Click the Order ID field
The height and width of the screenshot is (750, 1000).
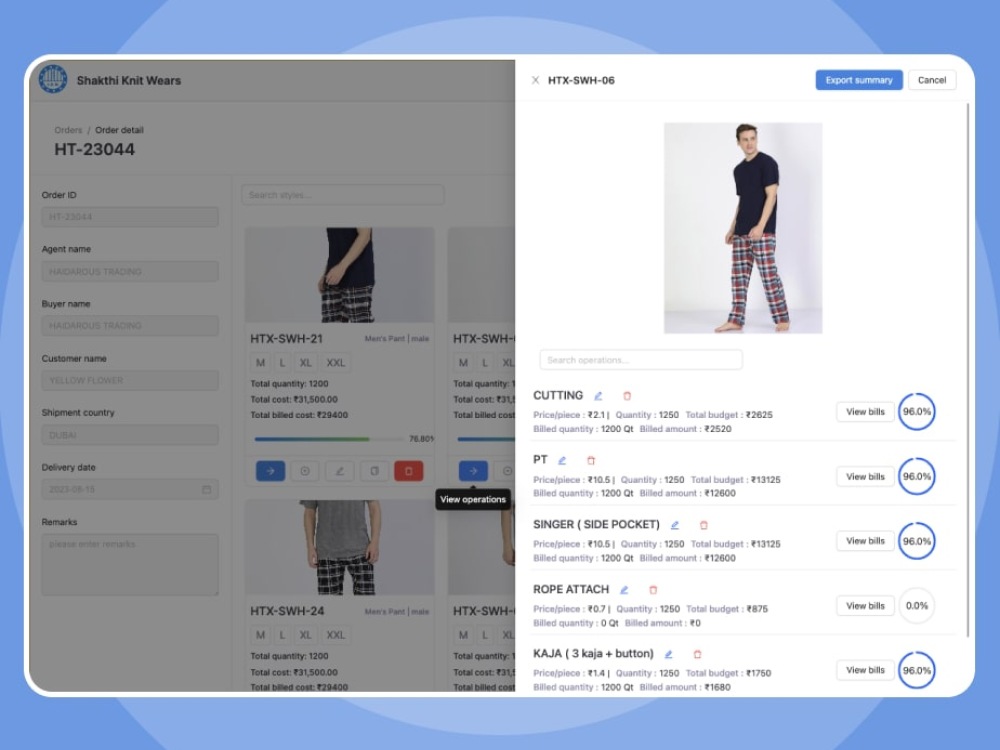[x=130, y=217]
